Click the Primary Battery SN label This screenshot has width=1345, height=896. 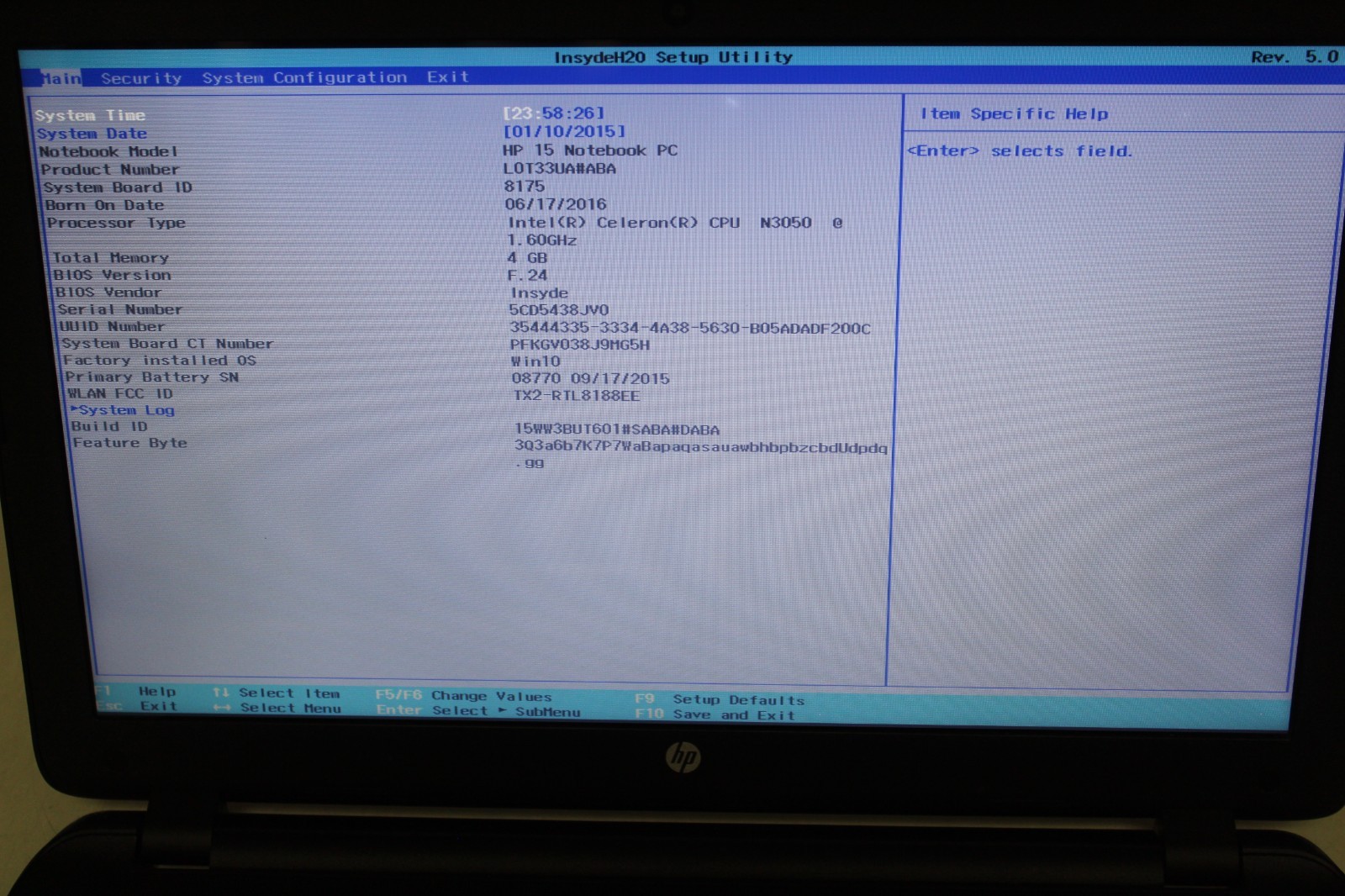(152, 377)
